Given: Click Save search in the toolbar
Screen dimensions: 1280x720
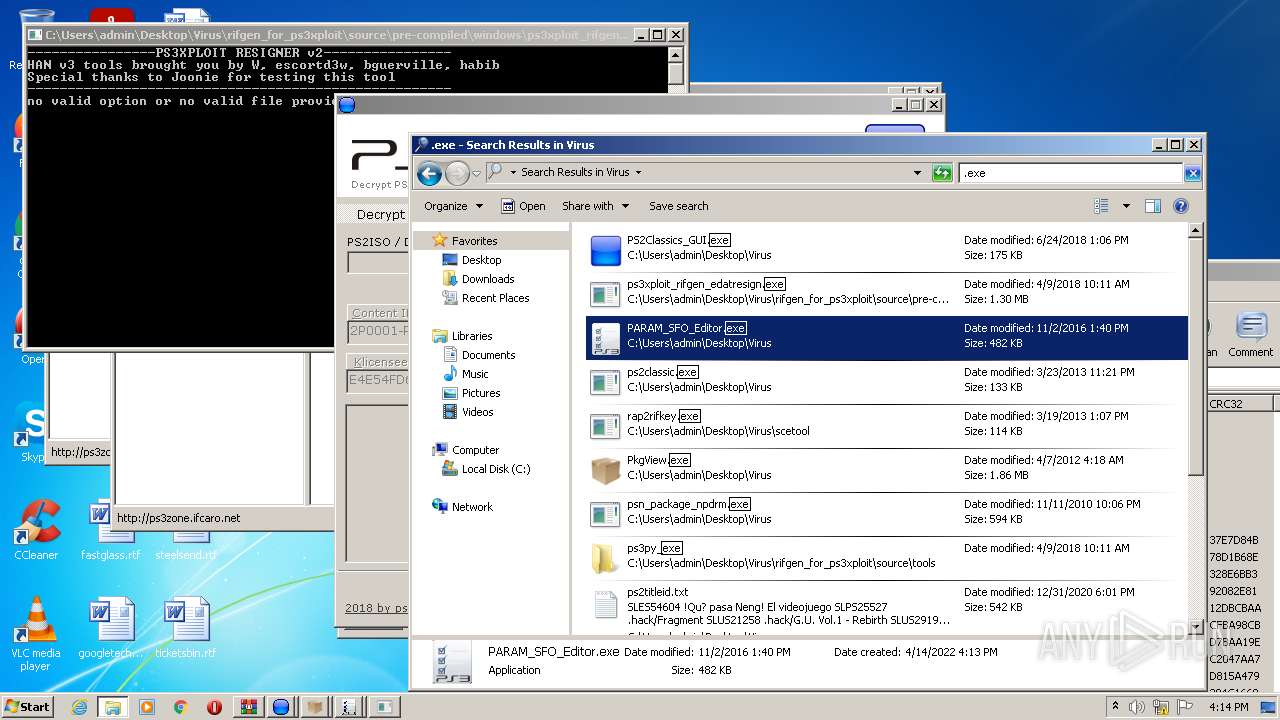Looking at the screenshot, I should [678, 206].
